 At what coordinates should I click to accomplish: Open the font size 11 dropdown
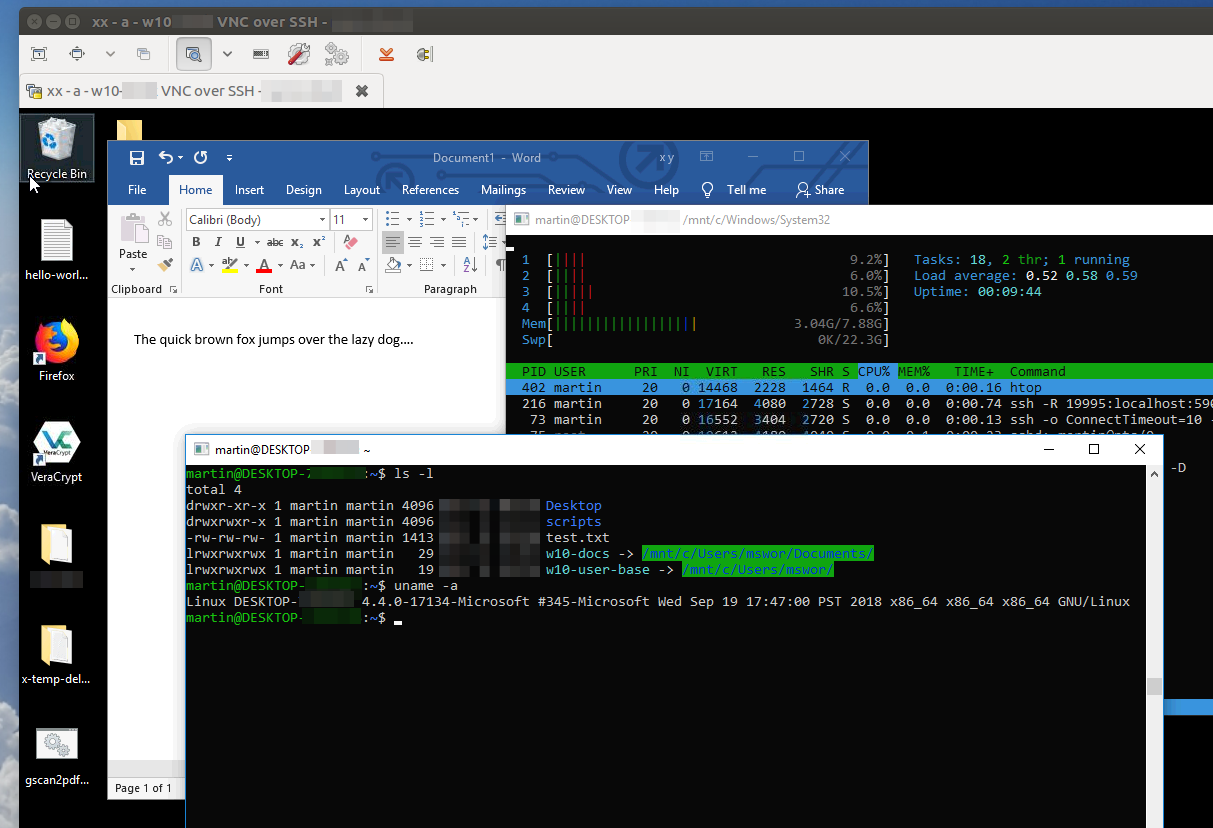366,220
